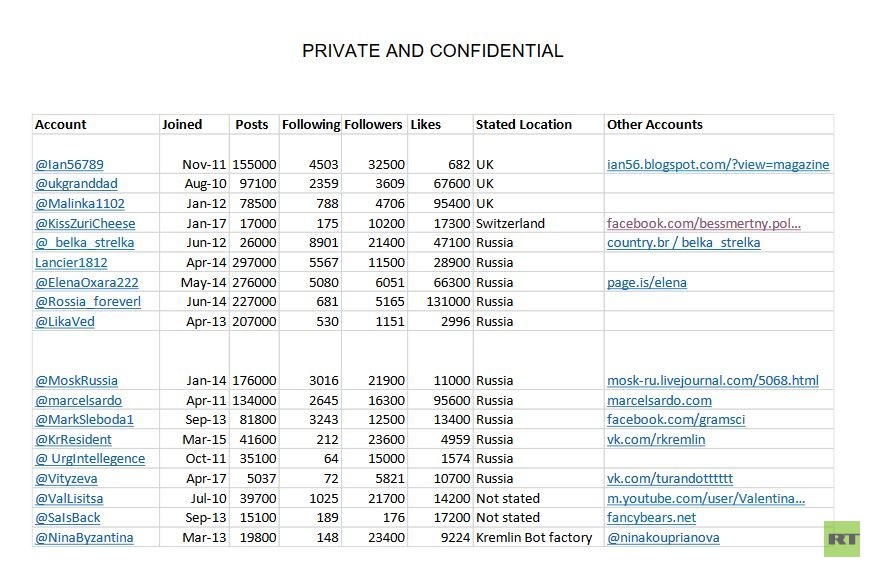This screenshot has width=870, height=567.
Task: Click the fancybears.net link
Action: coord(651,517)
